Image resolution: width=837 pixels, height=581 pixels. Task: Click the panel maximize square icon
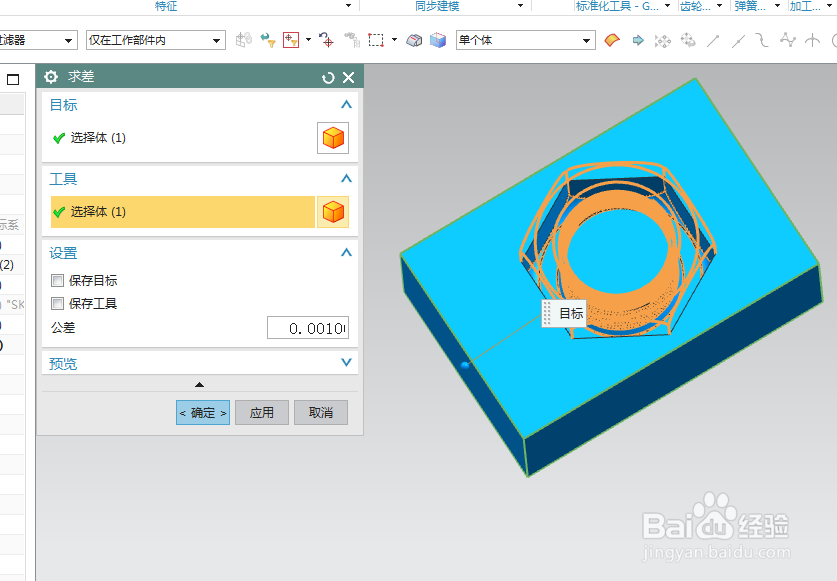13,80
